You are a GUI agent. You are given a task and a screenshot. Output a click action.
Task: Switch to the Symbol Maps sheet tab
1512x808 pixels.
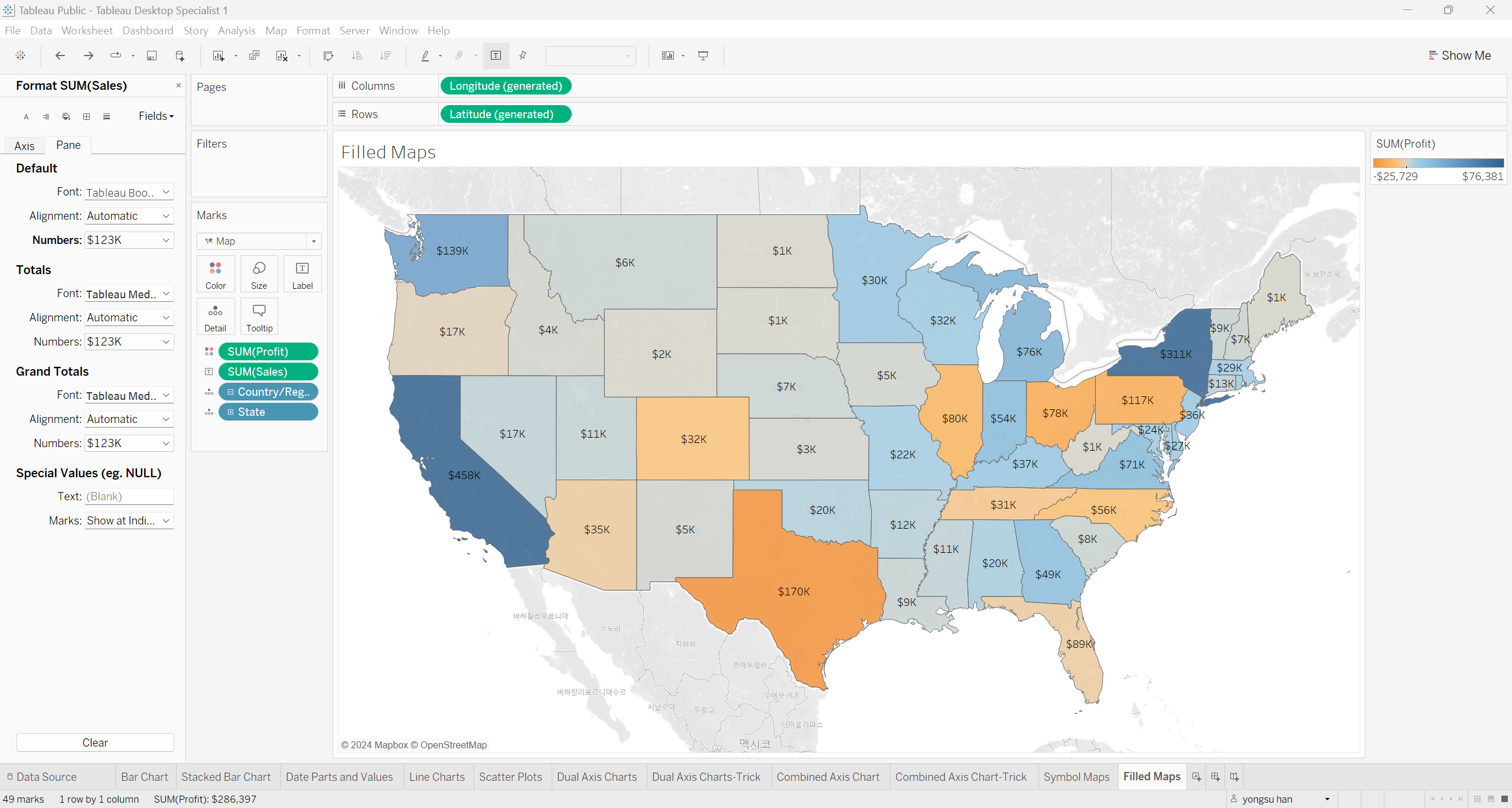[x=1076, y=777]
